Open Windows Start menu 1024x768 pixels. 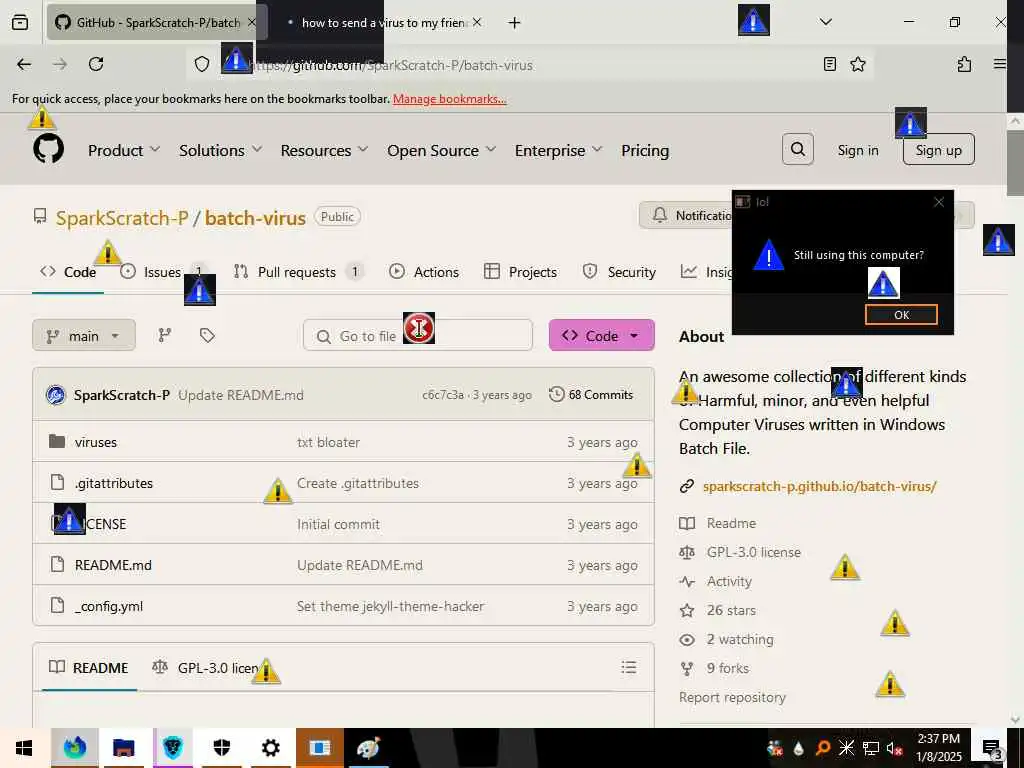(24, 748)
